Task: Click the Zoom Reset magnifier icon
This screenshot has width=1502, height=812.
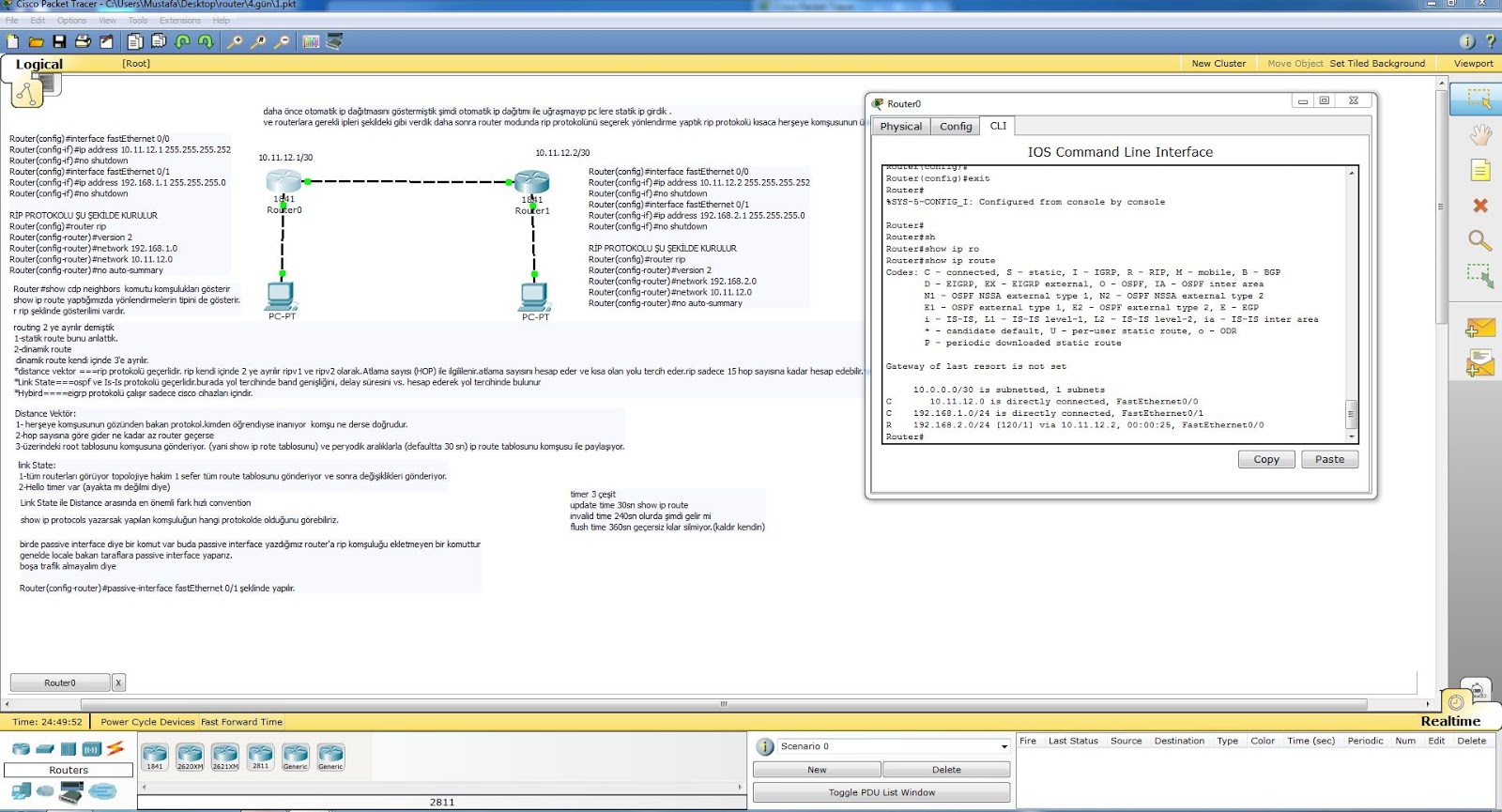Action: pos(258,41)
